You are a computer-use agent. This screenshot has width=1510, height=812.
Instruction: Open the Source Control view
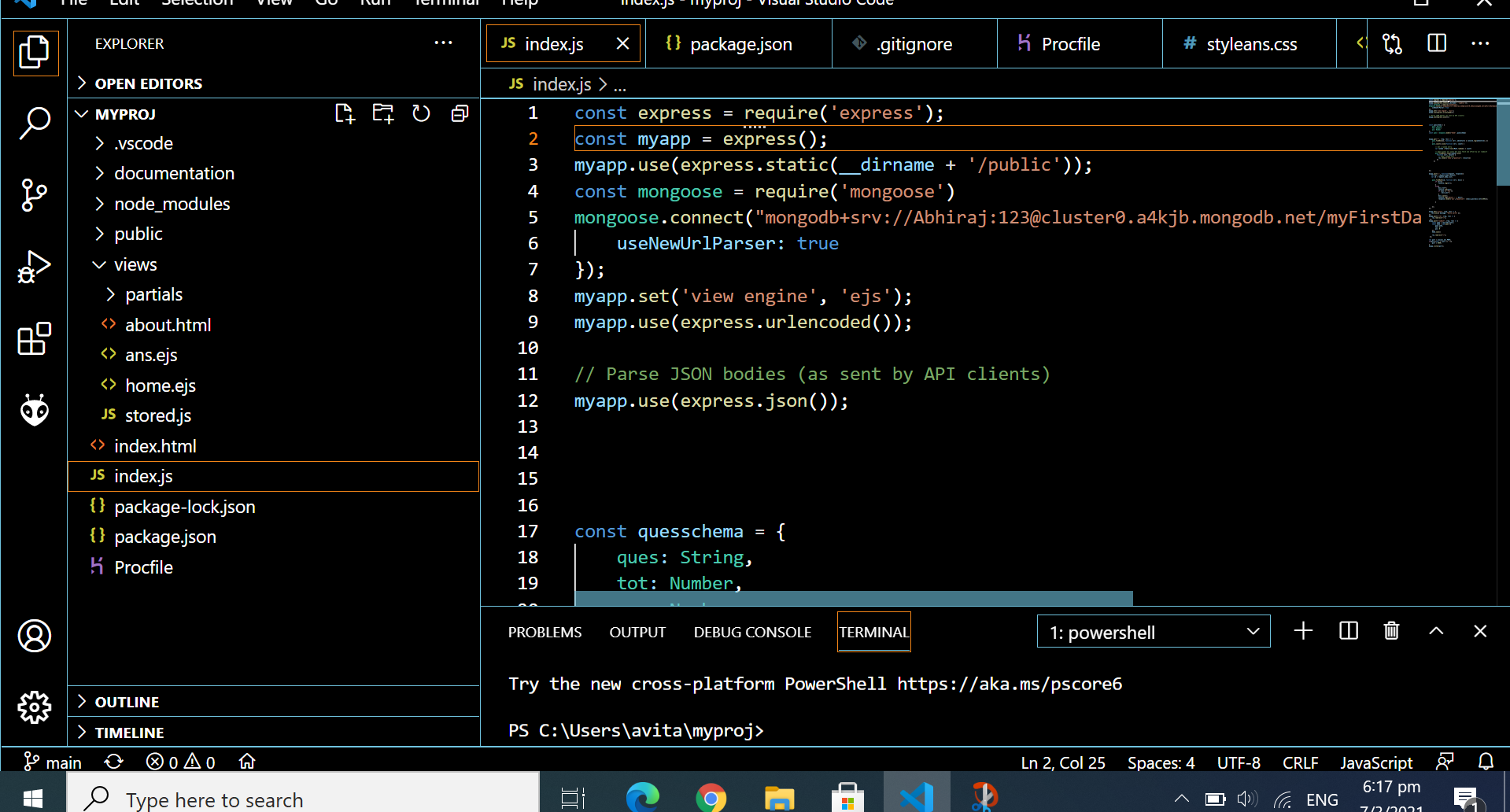pyautogui.click(x=35, y=195)
